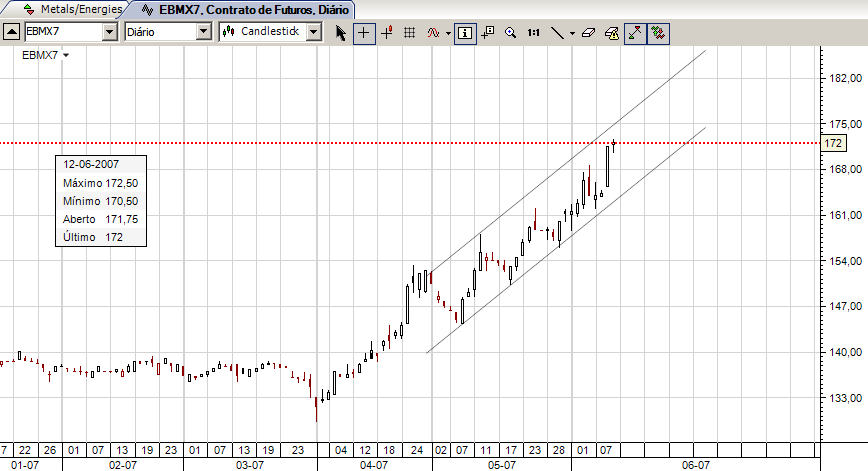
Task: Click the 01-07 month label on time axis
Action: click(25, 465)
